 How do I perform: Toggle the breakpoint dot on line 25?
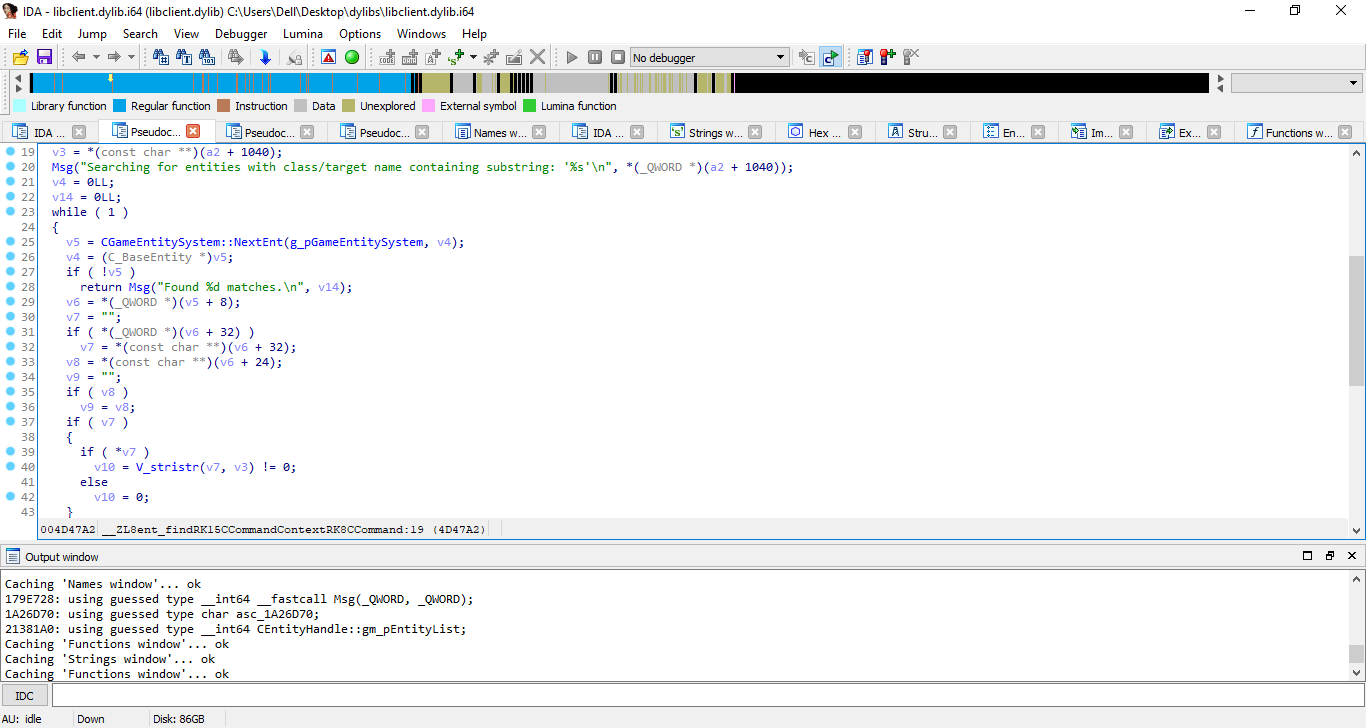click(10, 242)
